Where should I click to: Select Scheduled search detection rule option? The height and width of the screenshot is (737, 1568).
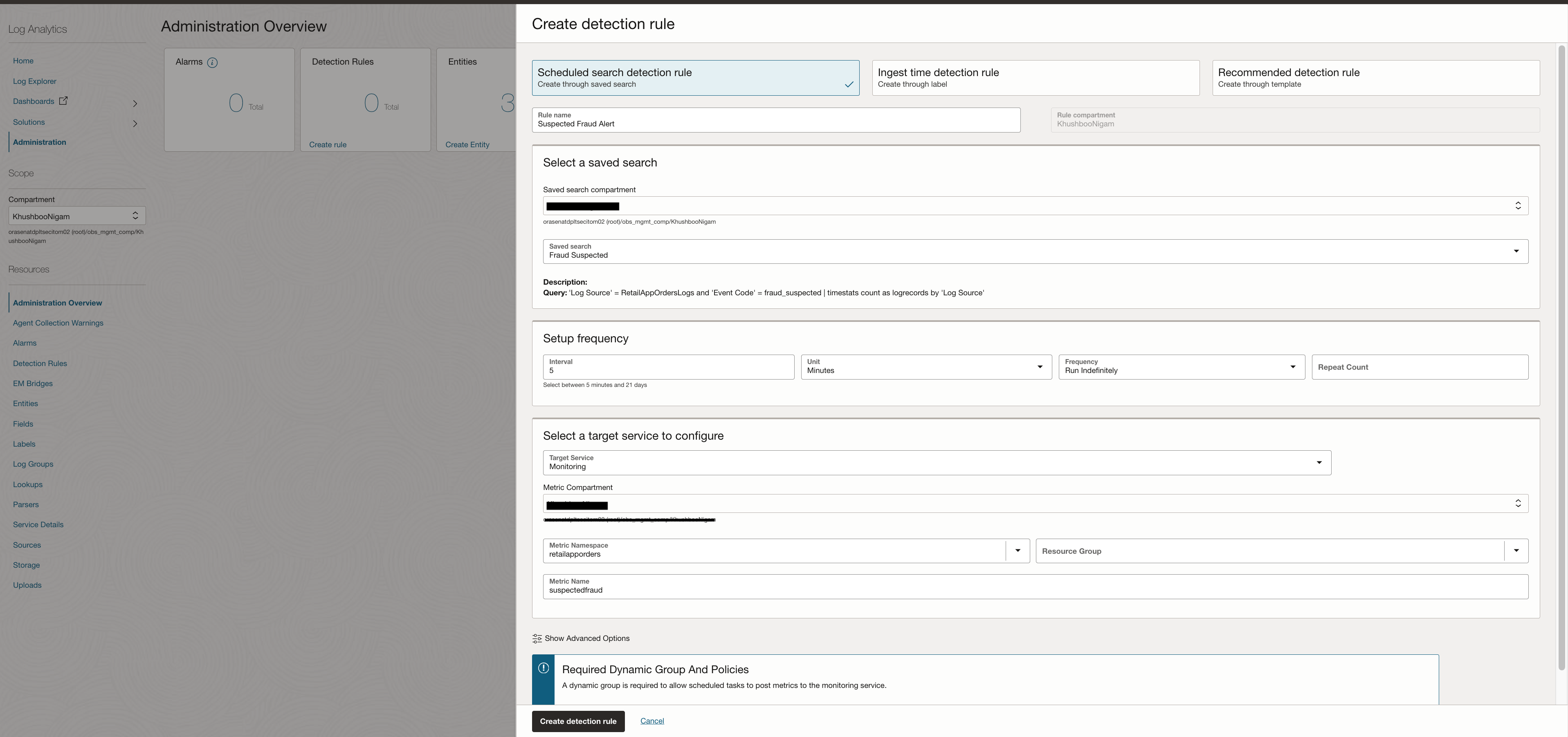tap(695, 78)
